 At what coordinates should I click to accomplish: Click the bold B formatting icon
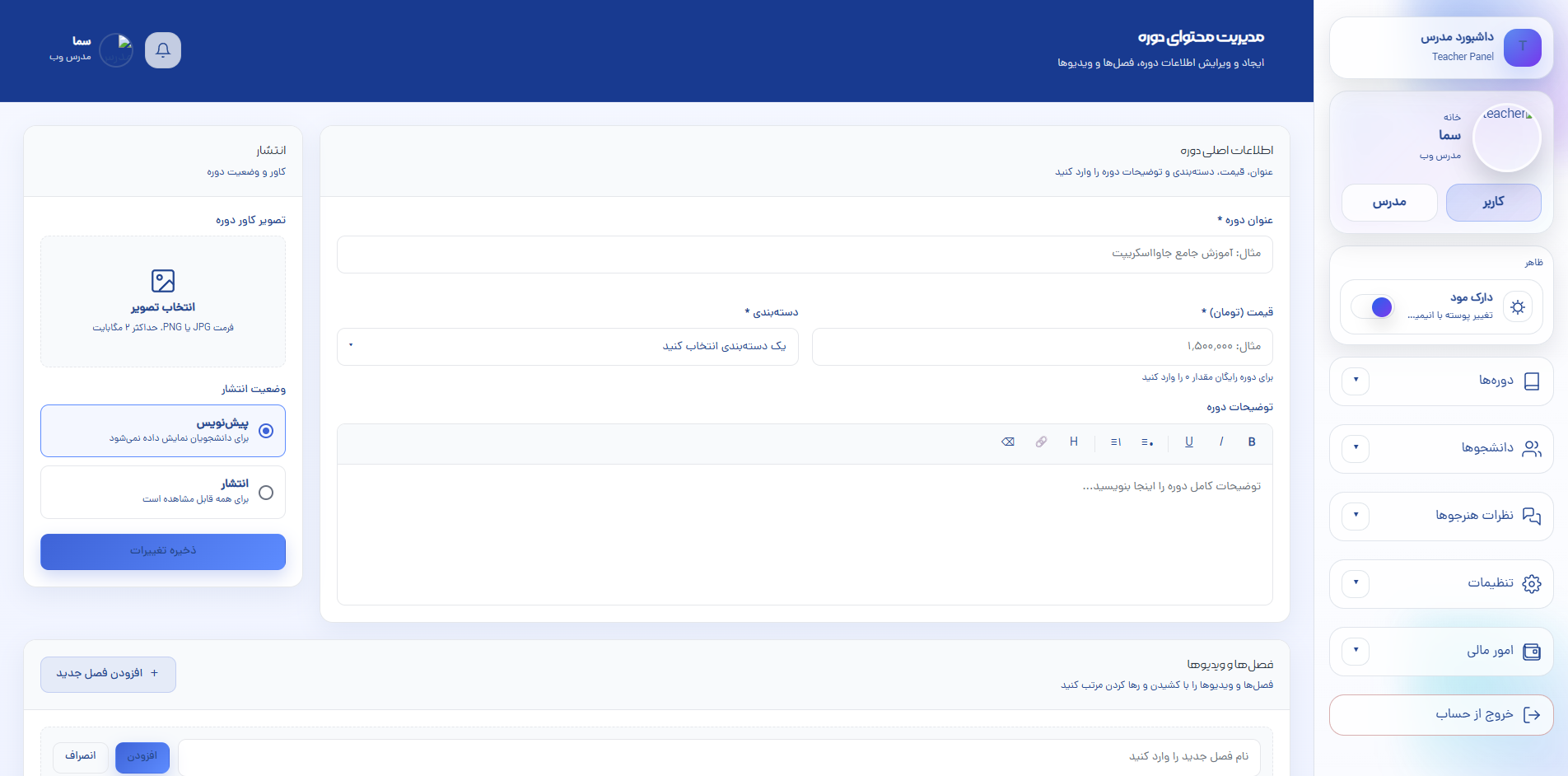coord(1252,442)
